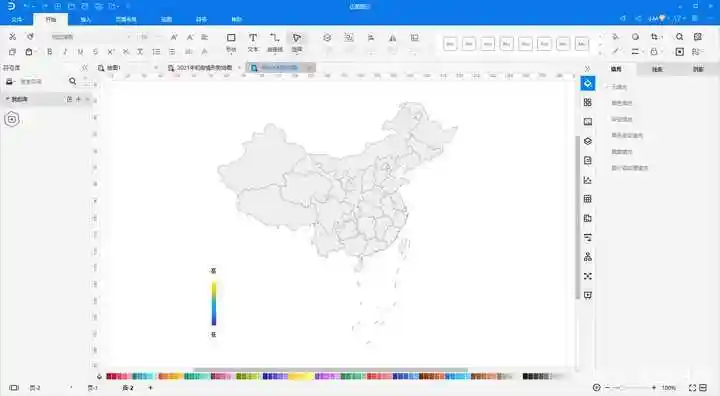Viewport: 720px width, 396px height.
Task: Click the numbered list icon
Action: [156, 52]
